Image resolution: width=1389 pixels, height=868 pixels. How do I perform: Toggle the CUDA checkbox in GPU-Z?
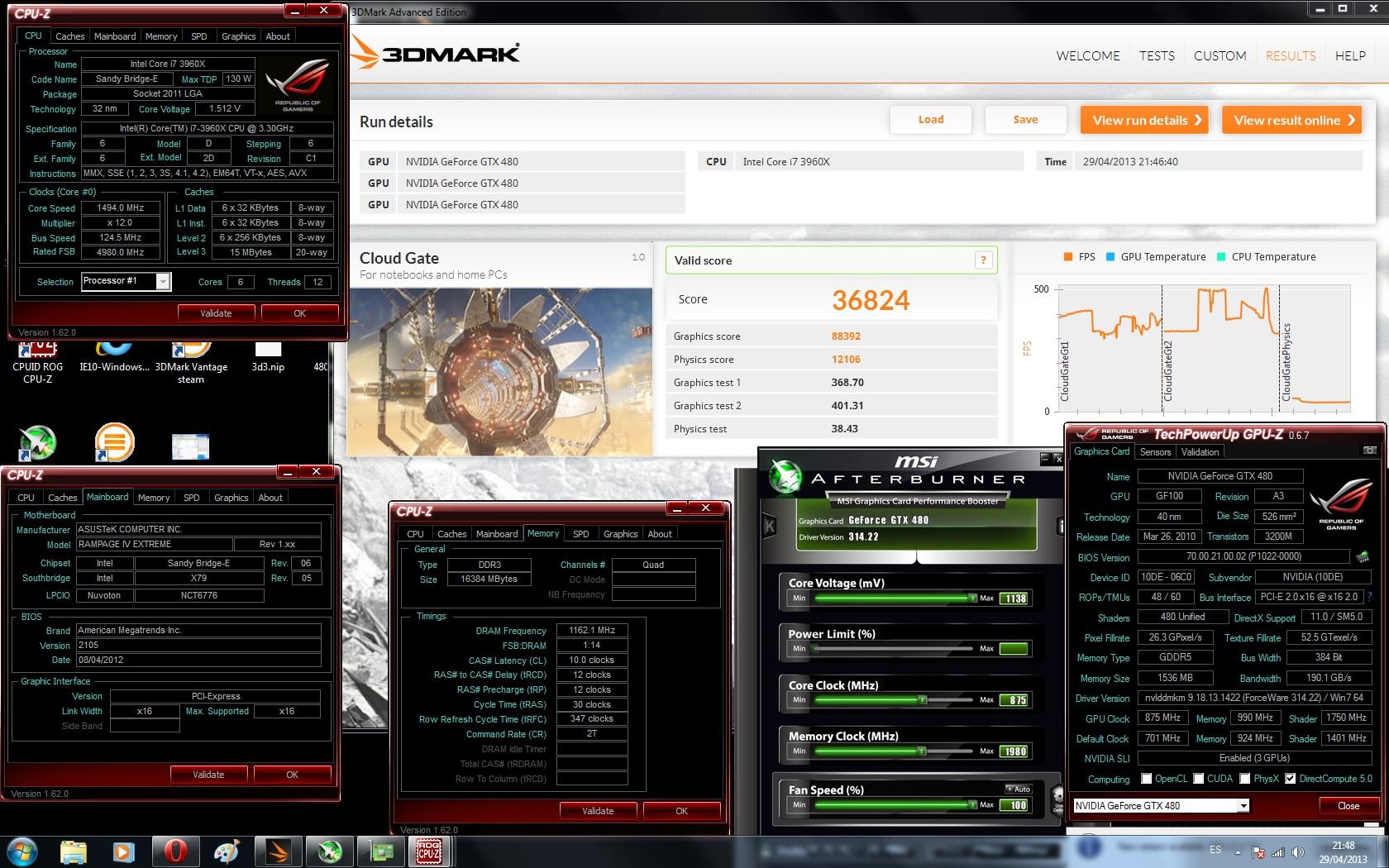(x=1198, y=779)
